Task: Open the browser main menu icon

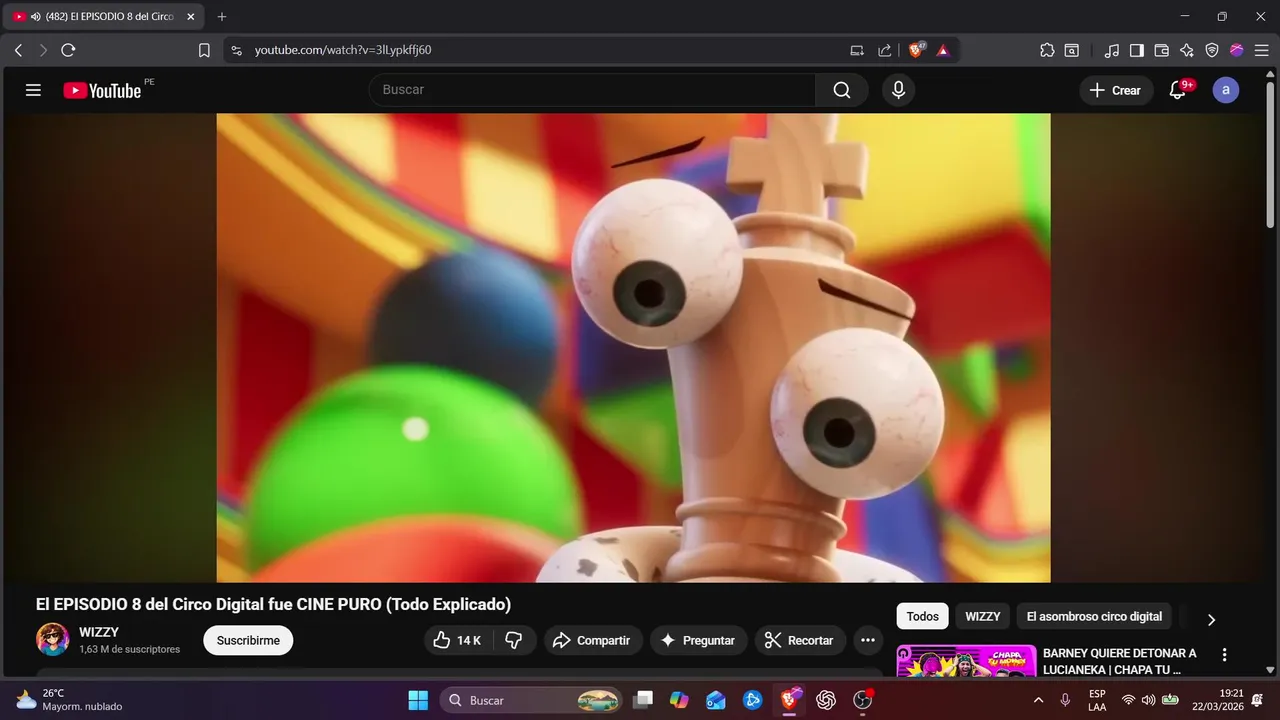Action: pyautogui.click(x=1262, y=50)
